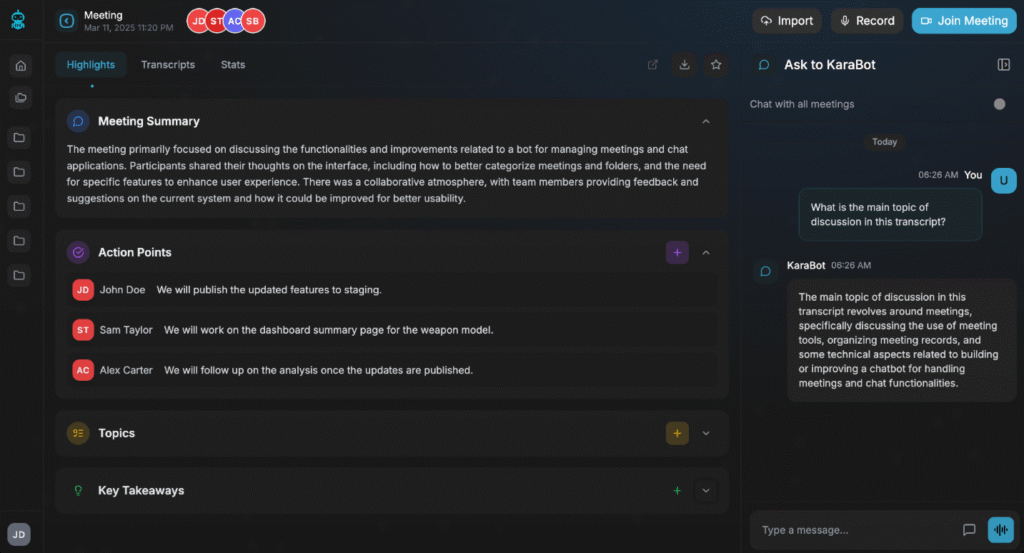This screenshot has width=1024, height=553.
Task: Click the chat bubble icon in message box
Action: [x=968, y=530]
